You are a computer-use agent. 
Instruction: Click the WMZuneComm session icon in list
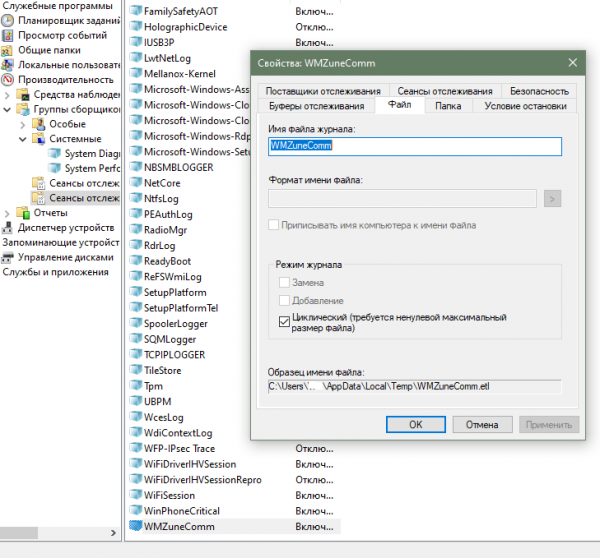click(136, 526)
